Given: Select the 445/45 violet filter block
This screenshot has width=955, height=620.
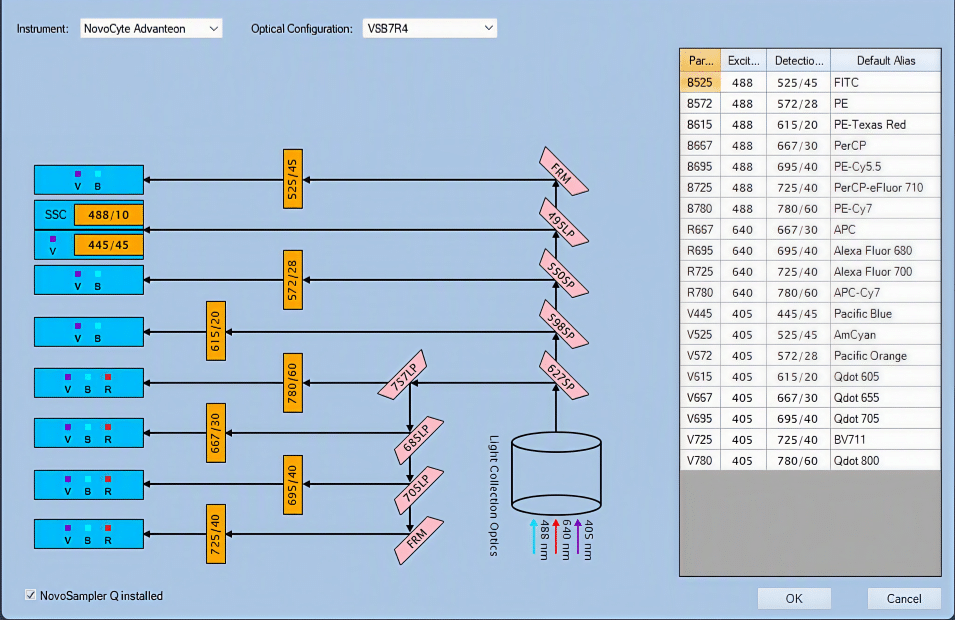Looking at the screenshot, I should point(108,245).
